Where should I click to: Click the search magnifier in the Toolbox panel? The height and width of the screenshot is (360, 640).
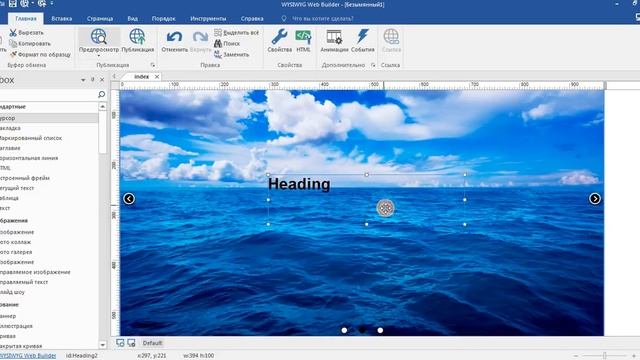coord(102,94)
